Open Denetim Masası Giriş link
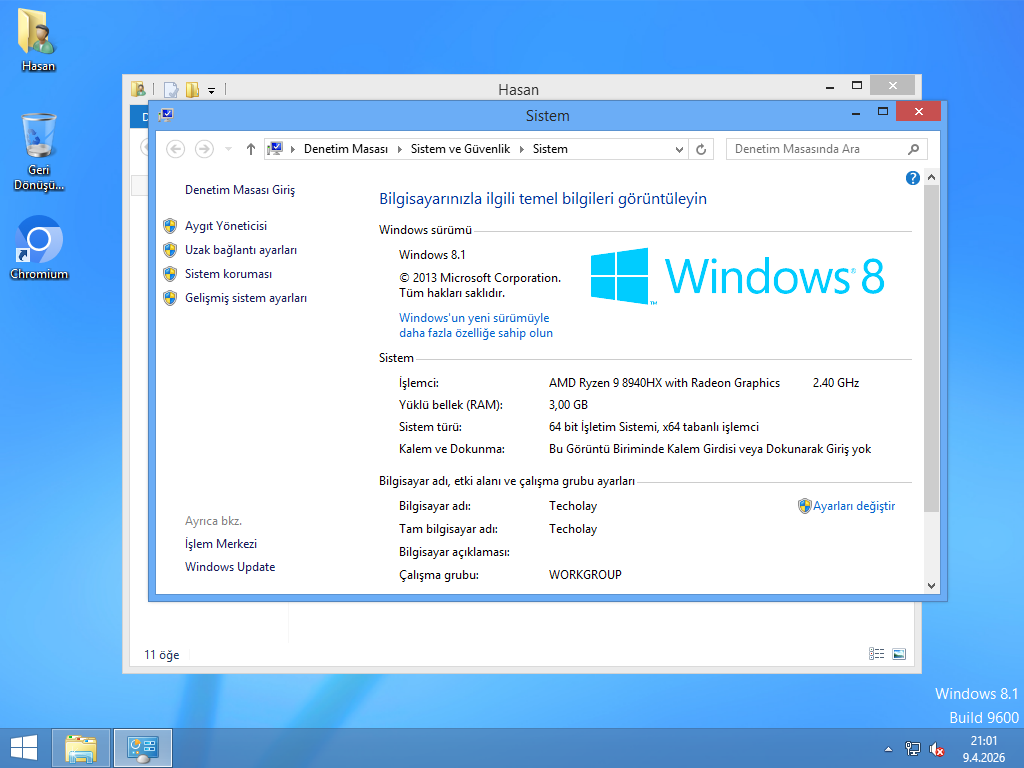 [x=240, y=190]
